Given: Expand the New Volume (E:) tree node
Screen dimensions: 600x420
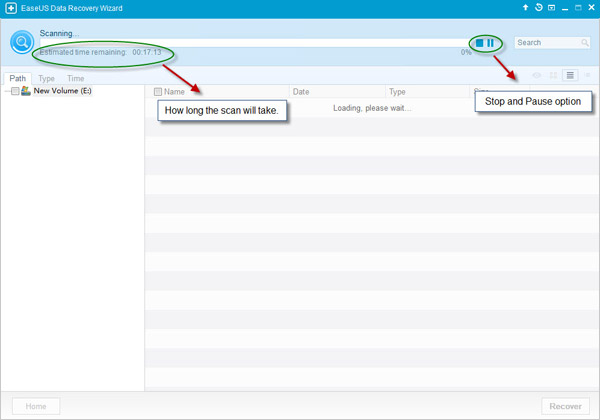Looking at the screenshot, I should [x=6, y=91].
